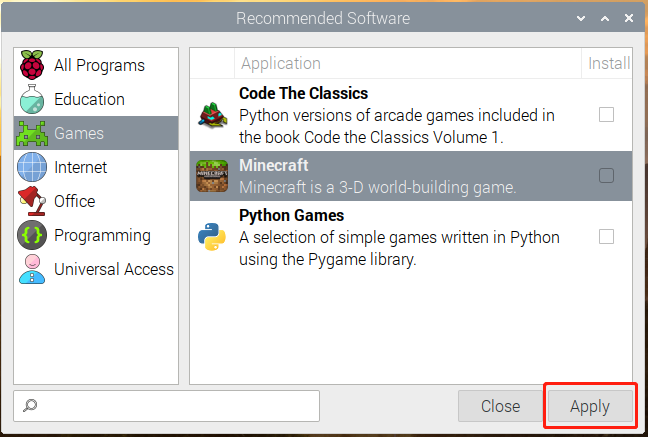Click the Games space invader icon
This screenshot has height=437, width=648.
[32, 133]
